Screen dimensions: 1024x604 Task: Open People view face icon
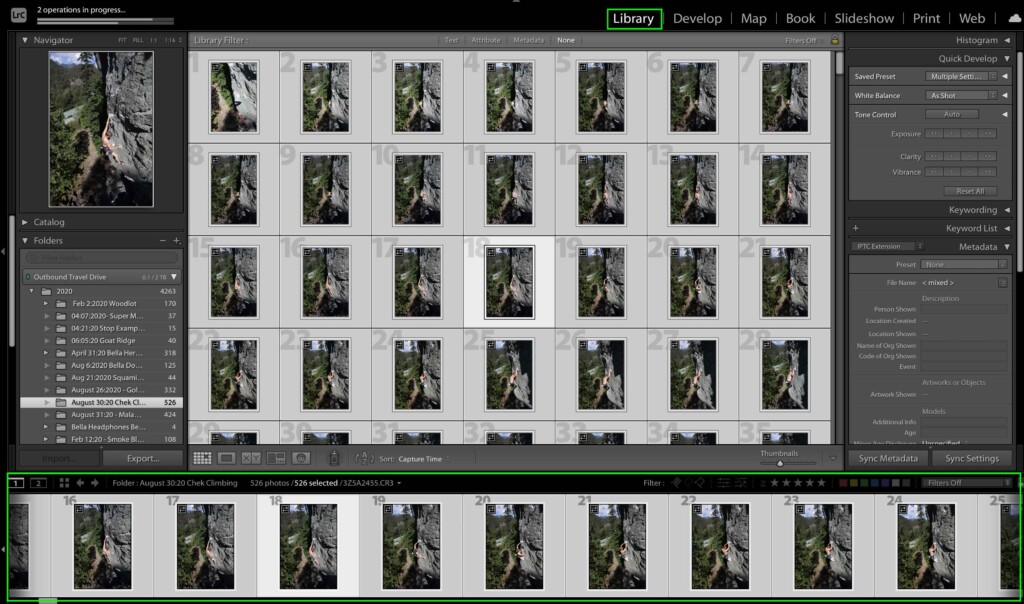301,458
